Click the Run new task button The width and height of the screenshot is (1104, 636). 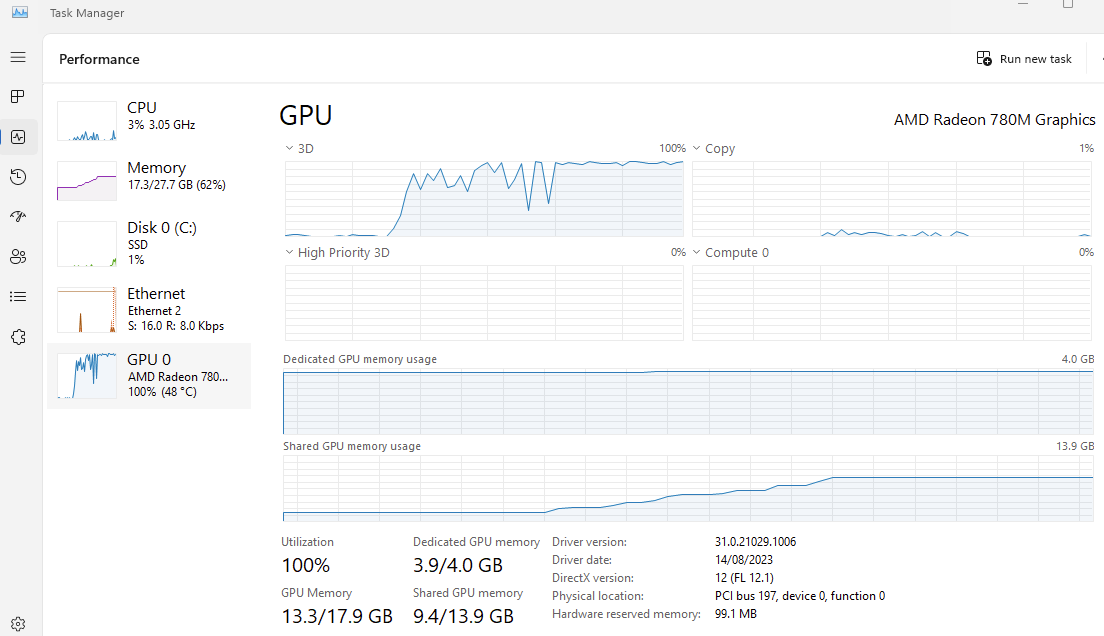[1024, 59]
